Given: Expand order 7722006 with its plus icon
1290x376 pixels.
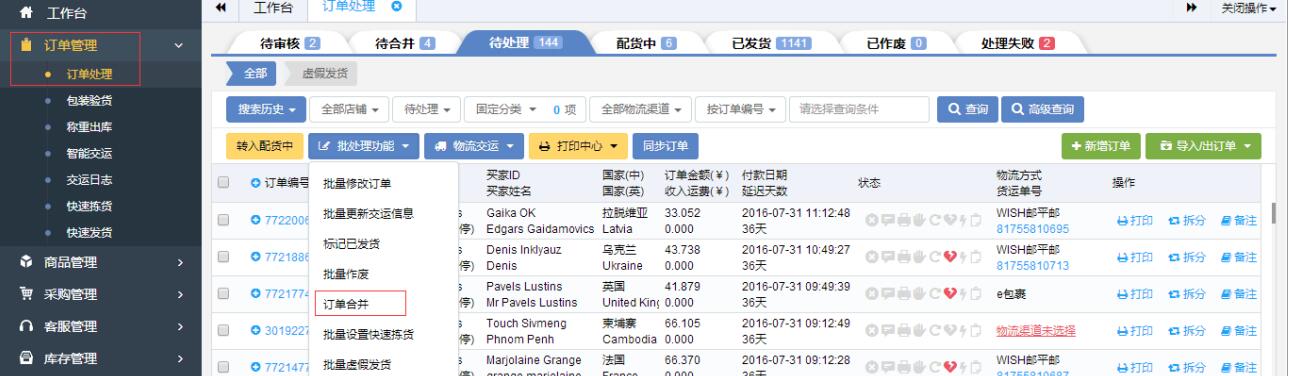Looking at the screenshot, I should tap(255, 220).
